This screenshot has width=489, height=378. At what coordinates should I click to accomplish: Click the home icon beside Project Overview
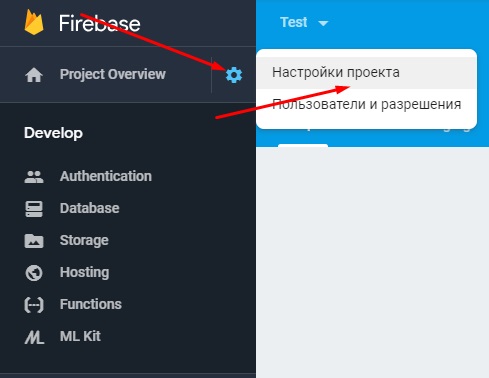(x=34, y=75)
